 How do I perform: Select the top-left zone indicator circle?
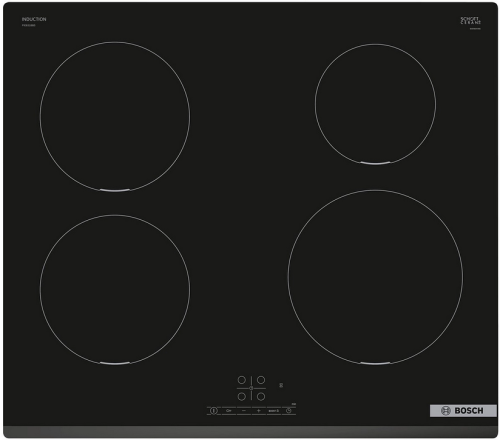click(242, 380)
